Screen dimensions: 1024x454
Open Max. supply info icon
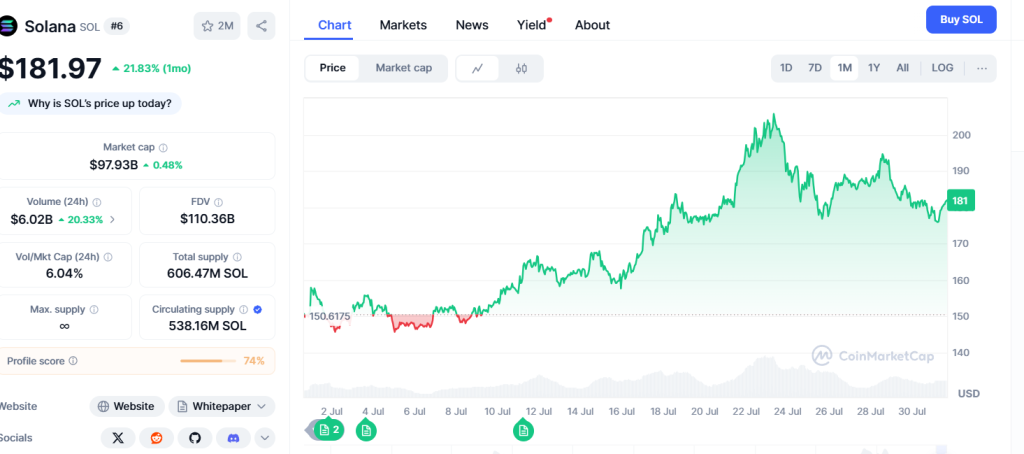click(x=94, y=310)
